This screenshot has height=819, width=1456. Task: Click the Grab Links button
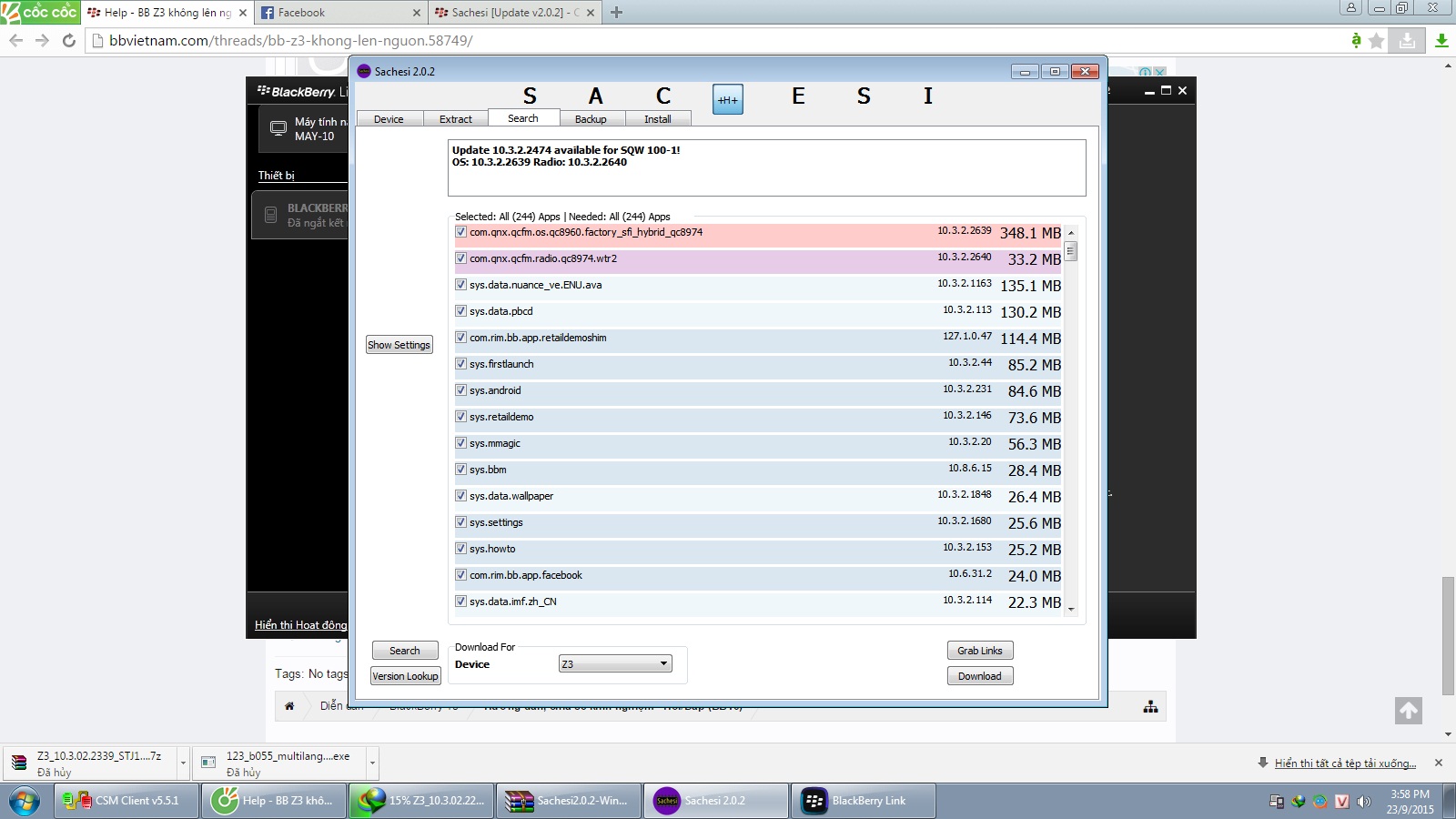coord(980,651)
